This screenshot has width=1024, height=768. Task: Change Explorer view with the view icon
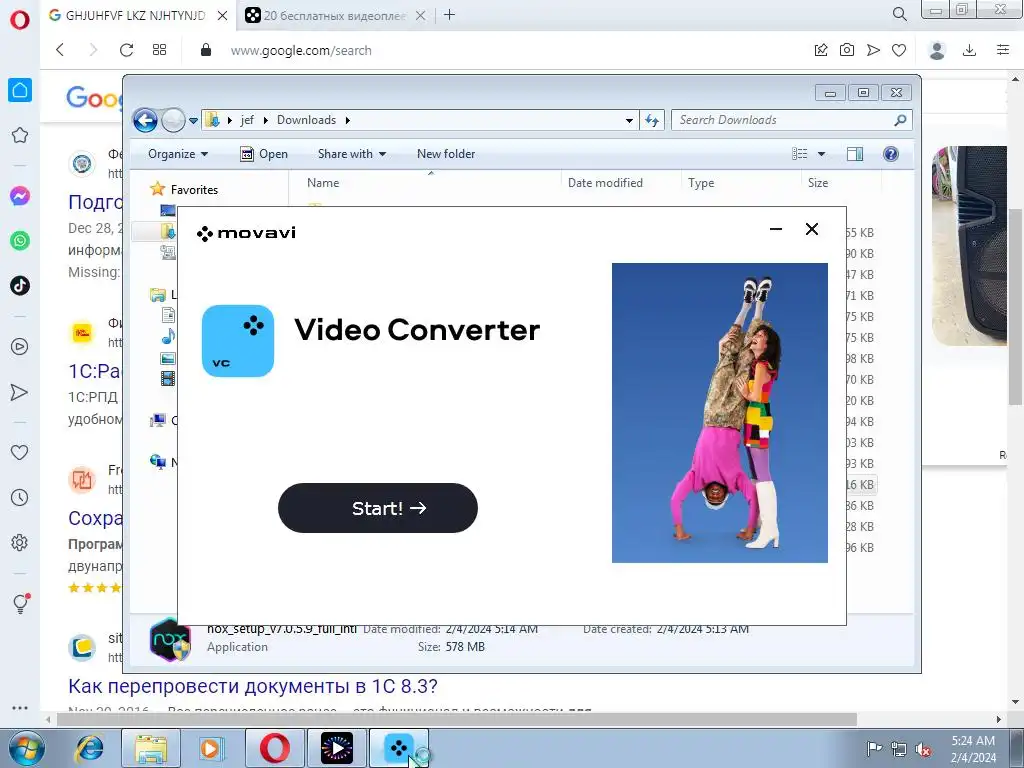tap(800, 154)
